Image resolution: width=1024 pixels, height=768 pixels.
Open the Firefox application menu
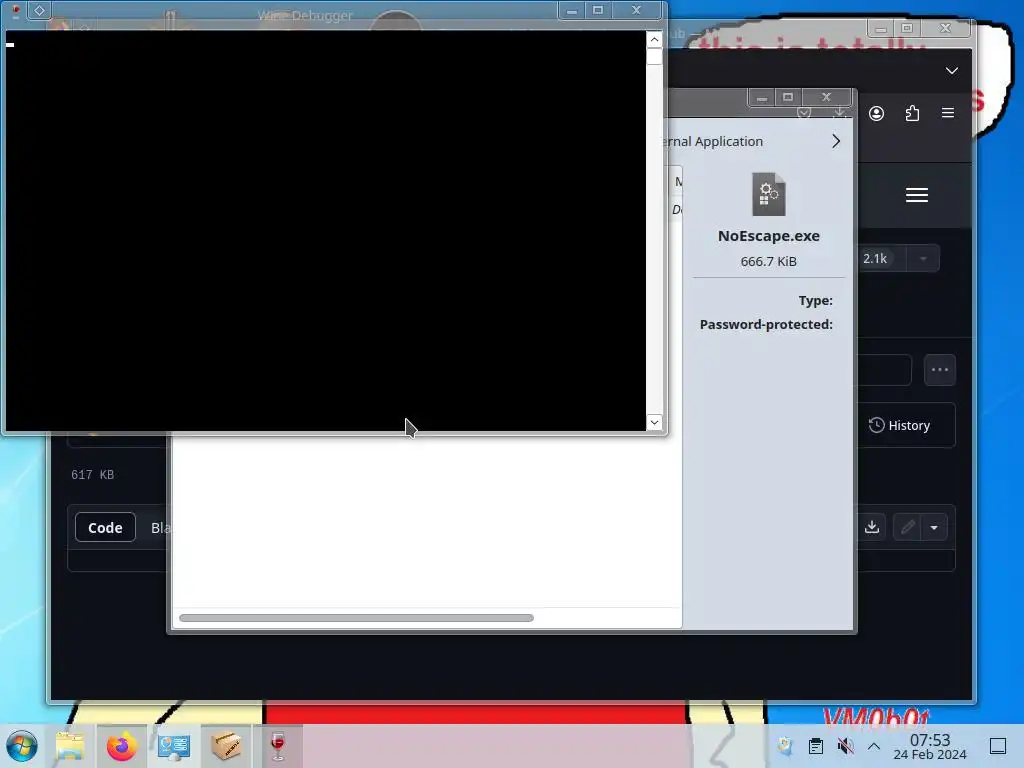[948, 113]
